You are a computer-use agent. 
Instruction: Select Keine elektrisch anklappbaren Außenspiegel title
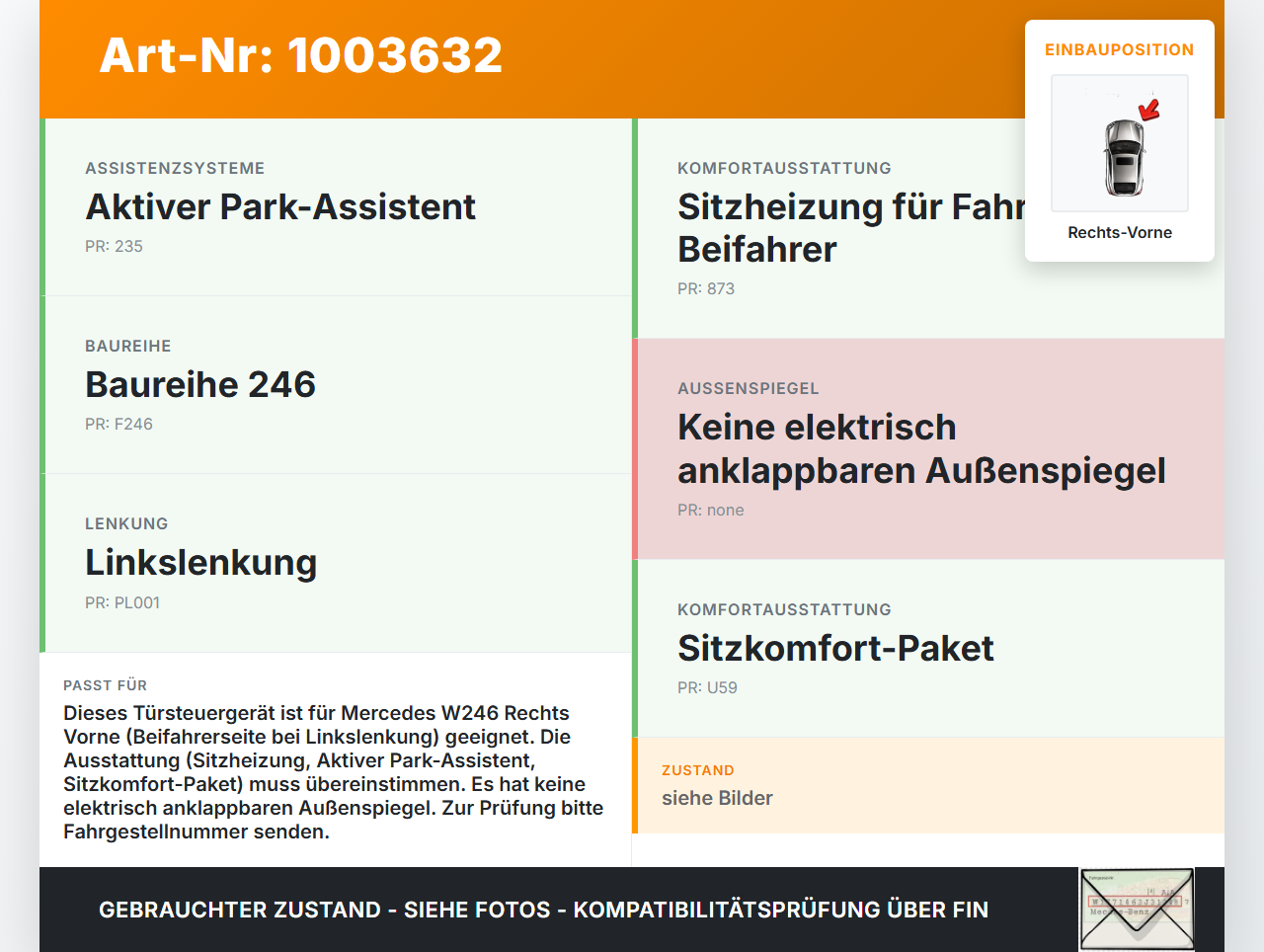point(921,448)
